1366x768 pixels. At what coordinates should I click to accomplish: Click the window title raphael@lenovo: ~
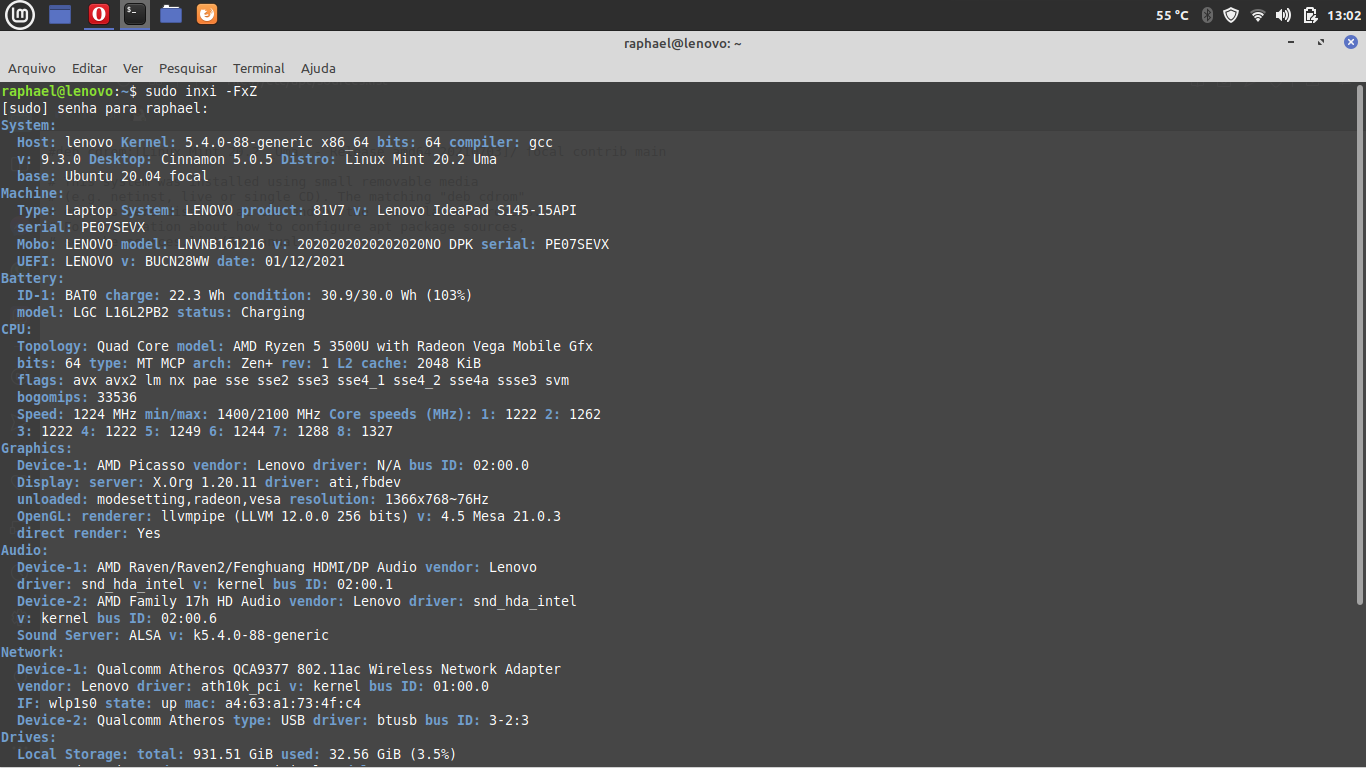(683, 43)
